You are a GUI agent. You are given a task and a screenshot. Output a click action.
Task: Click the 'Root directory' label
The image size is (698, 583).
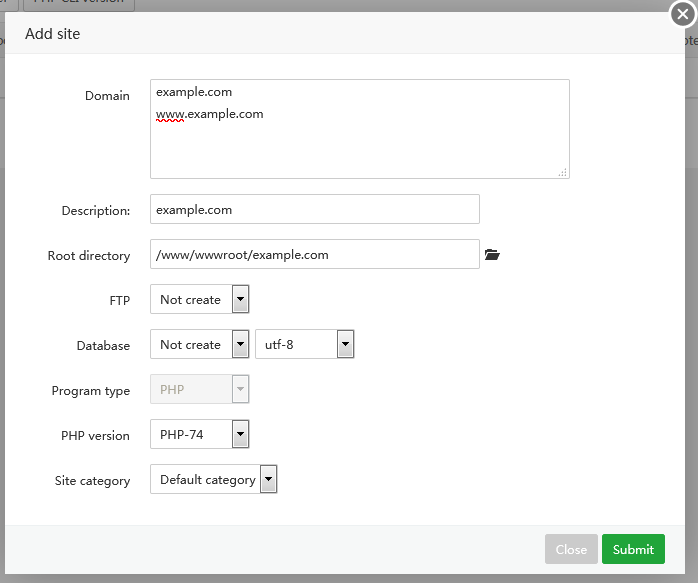click(x=89, y=256)
